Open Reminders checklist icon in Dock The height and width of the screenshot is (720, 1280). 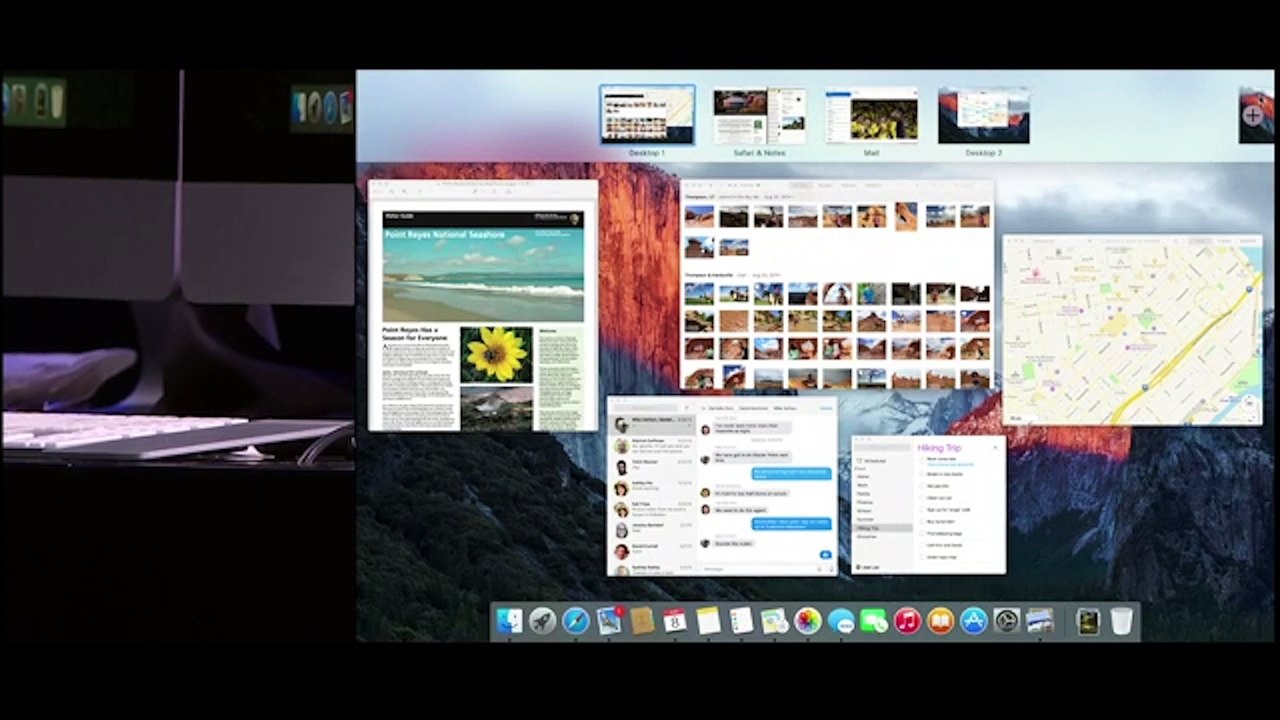point(741,621)
